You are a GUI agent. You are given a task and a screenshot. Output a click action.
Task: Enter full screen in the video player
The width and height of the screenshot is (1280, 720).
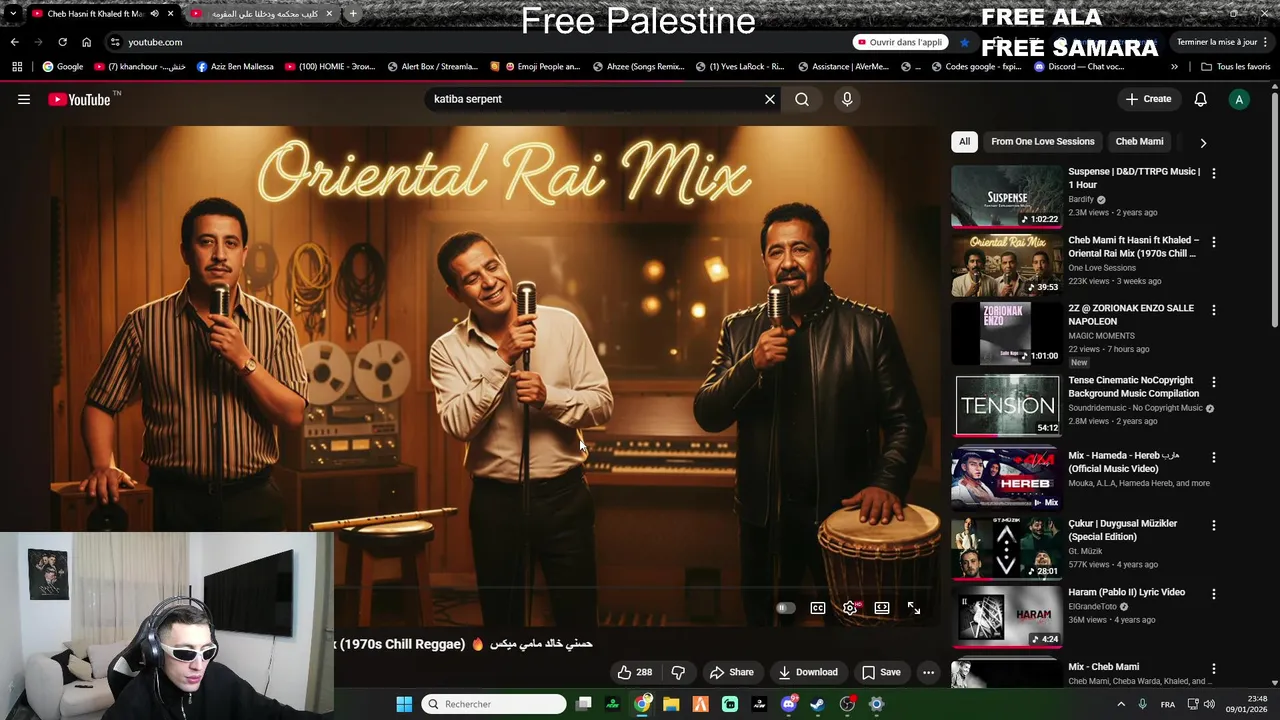(914, 608)
